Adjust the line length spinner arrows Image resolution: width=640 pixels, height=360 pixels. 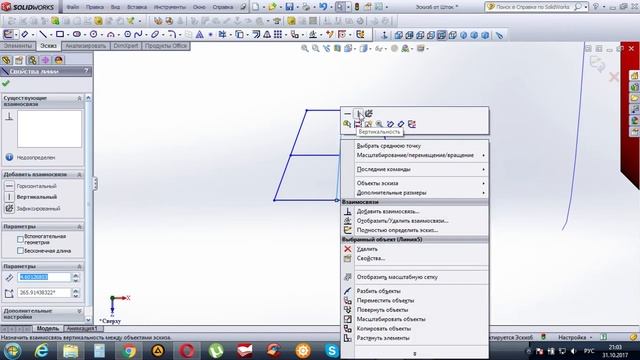[76, 278]
